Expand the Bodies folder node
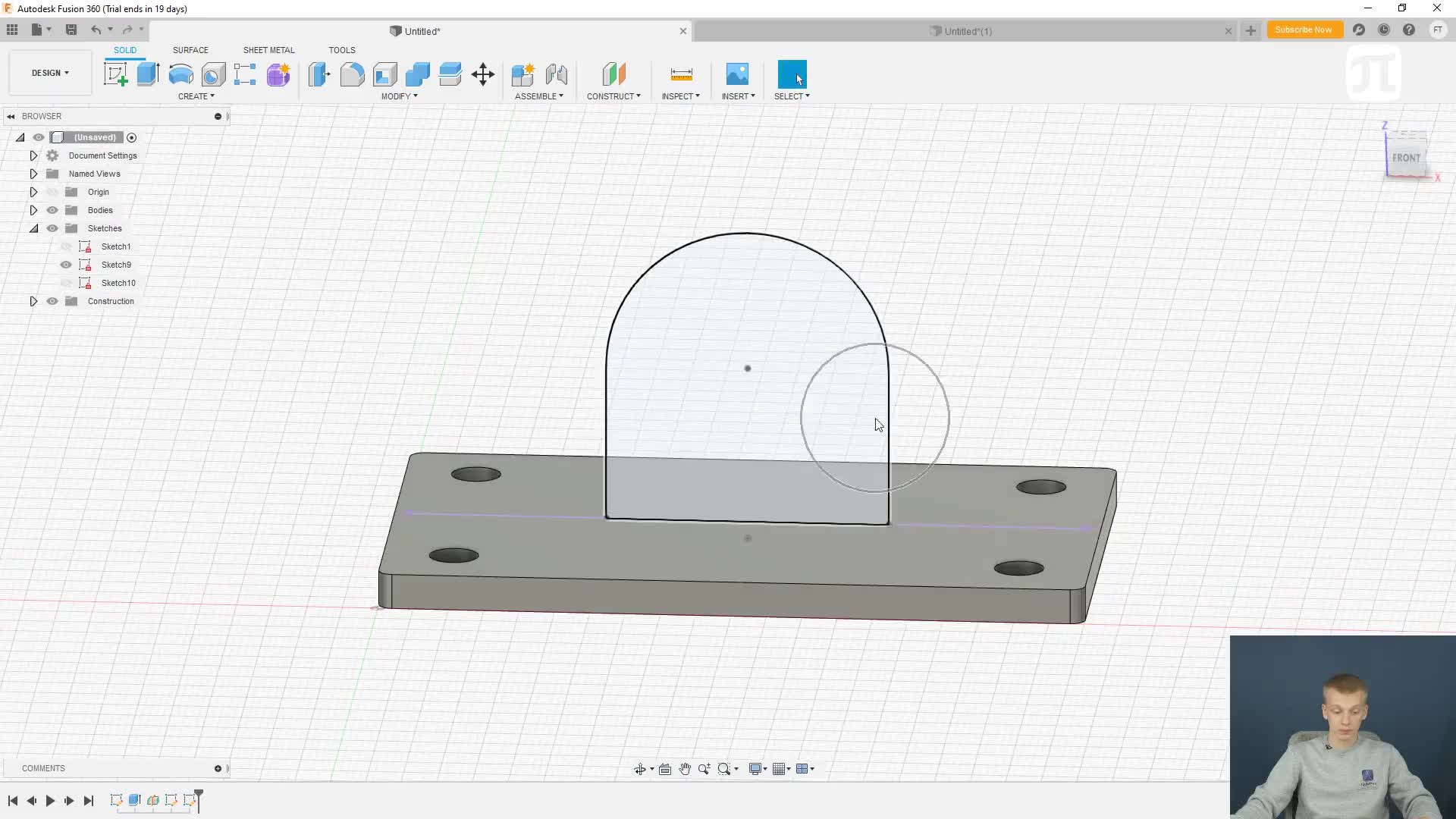This screenshot has height=819, width=1456. tap(33, 210)
